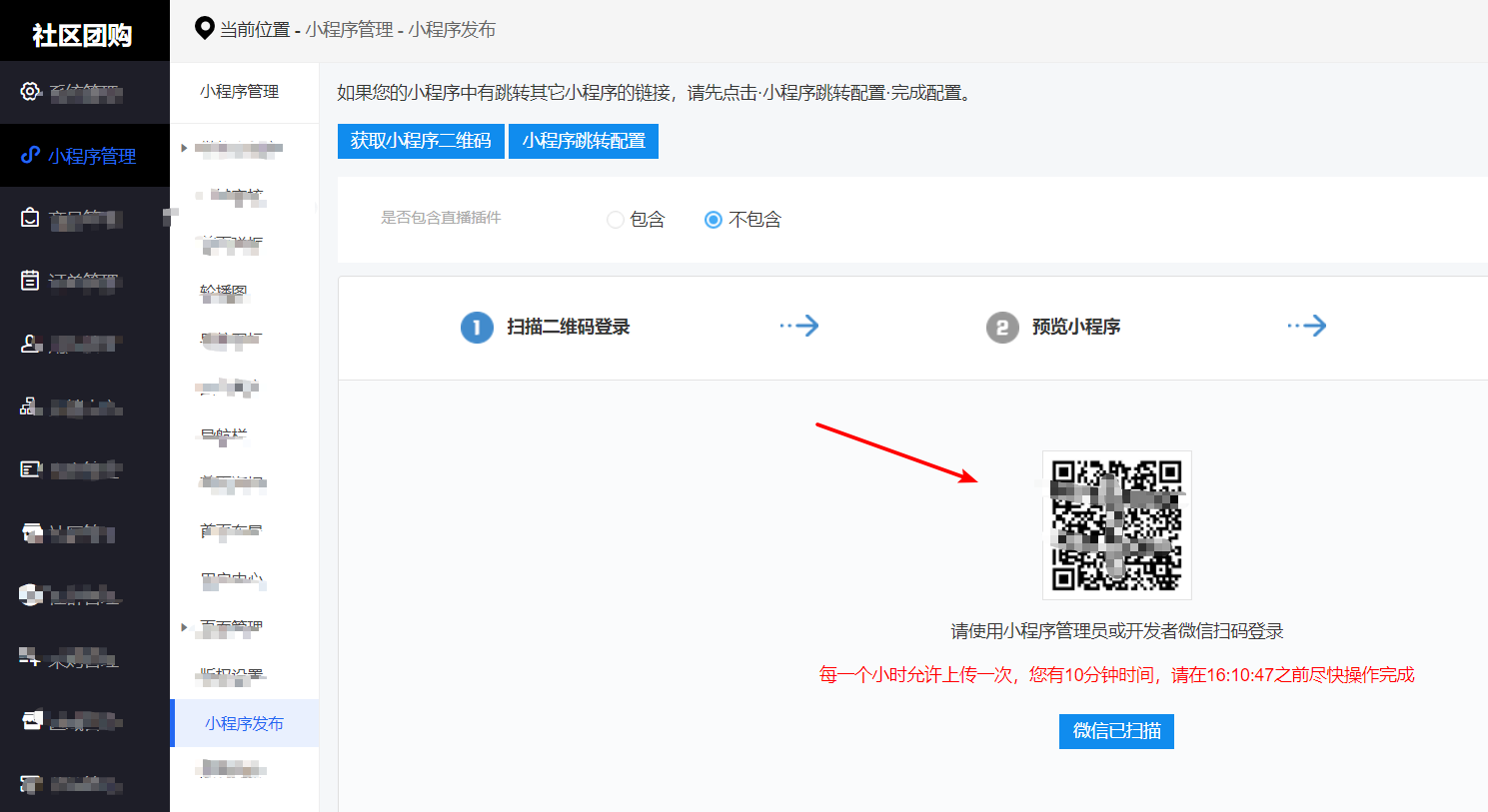
Task: Click the org-chart hierarchy icon in sidebar
Action: click(x=30, y=406)
